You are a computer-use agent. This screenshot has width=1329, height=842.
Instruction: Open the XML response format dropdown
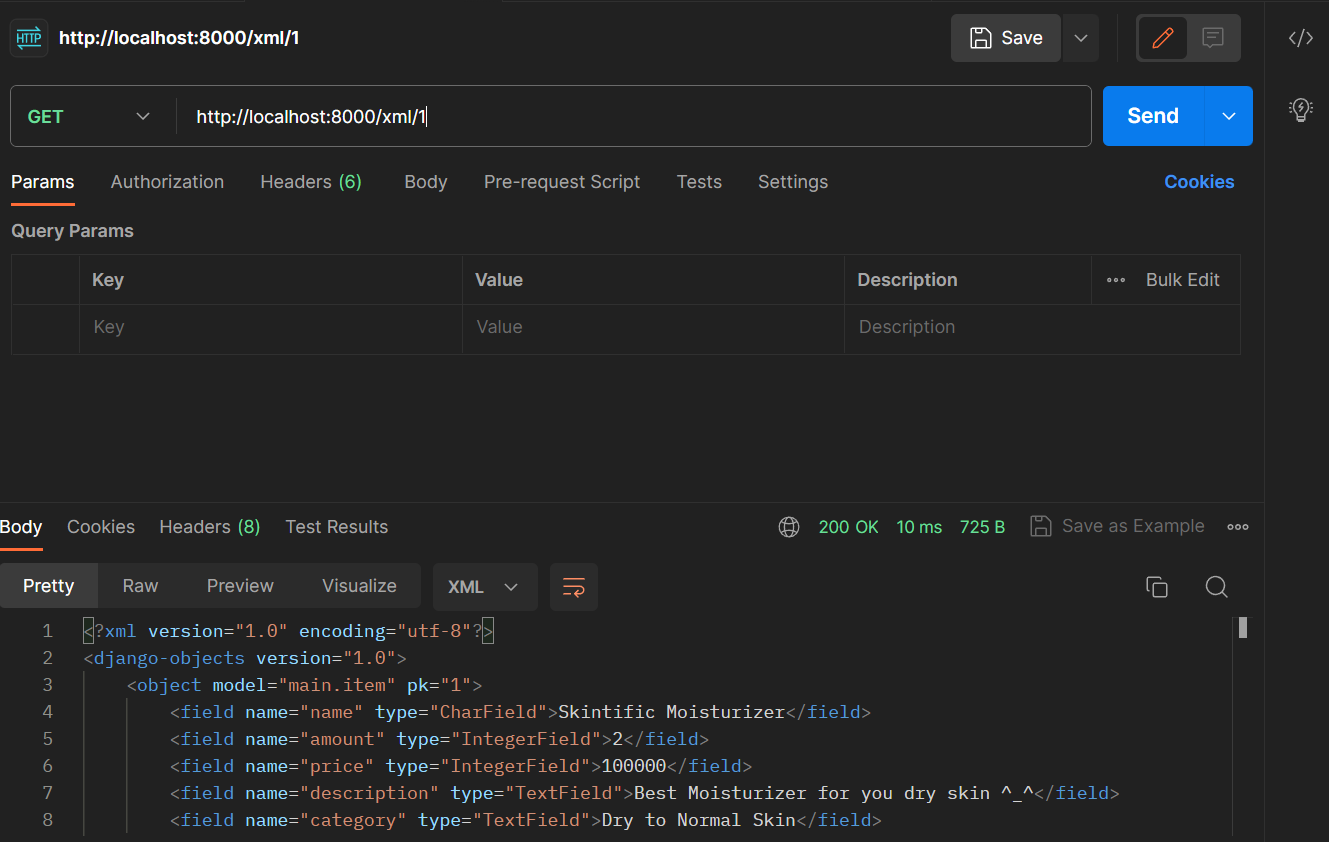(484, 587)
